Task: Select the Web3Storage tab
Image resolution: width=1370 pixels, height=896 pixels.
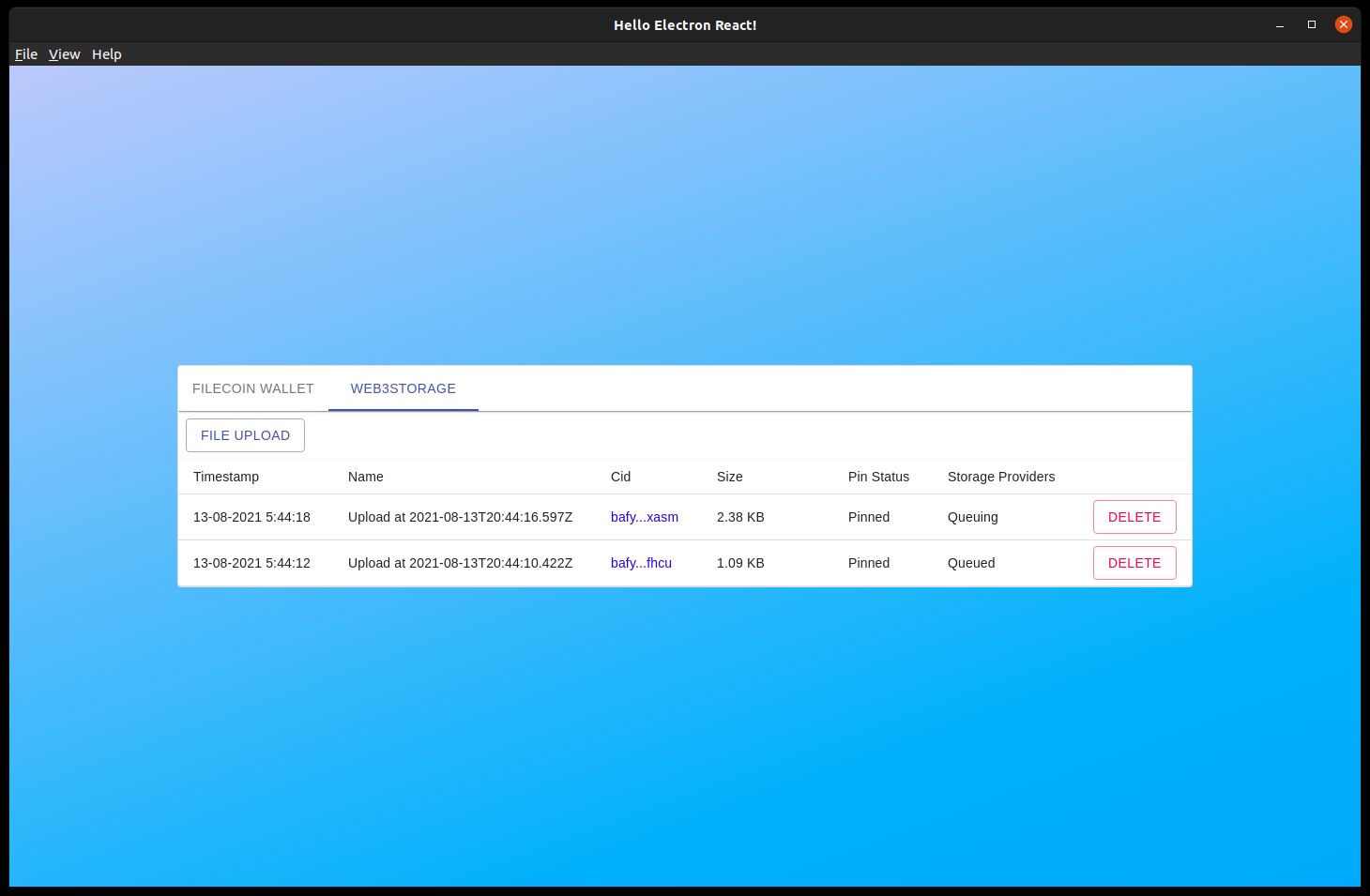Action: (x=403, y=388)
